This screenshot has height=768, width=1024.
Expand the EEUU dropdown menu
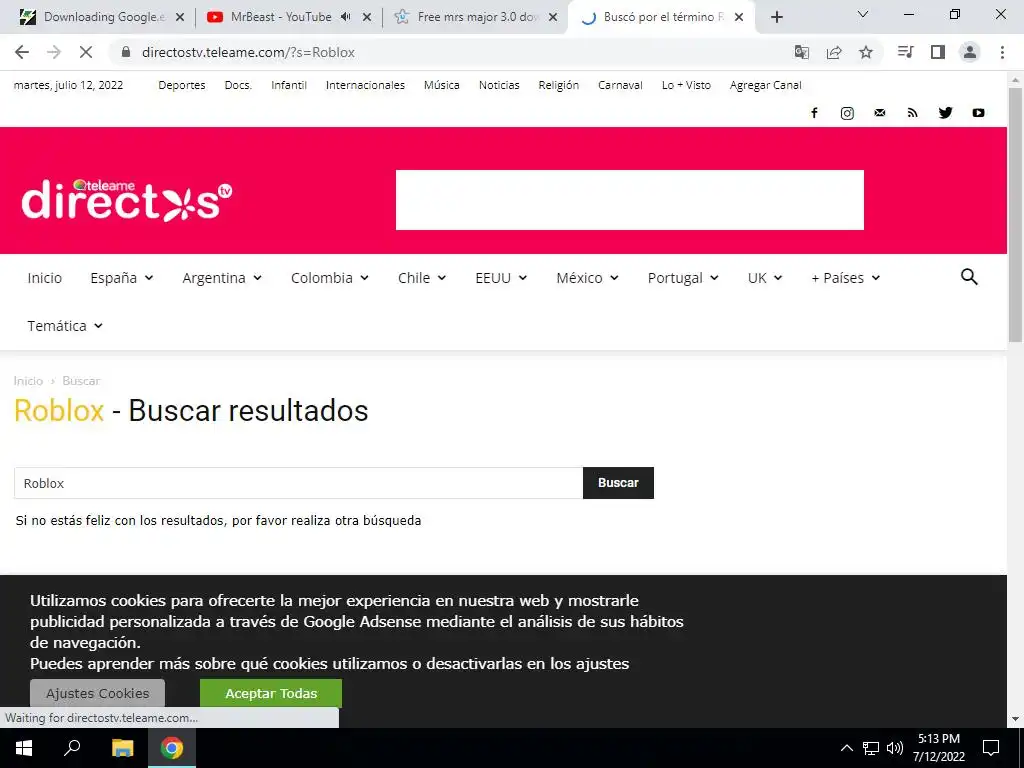(501, 278)
